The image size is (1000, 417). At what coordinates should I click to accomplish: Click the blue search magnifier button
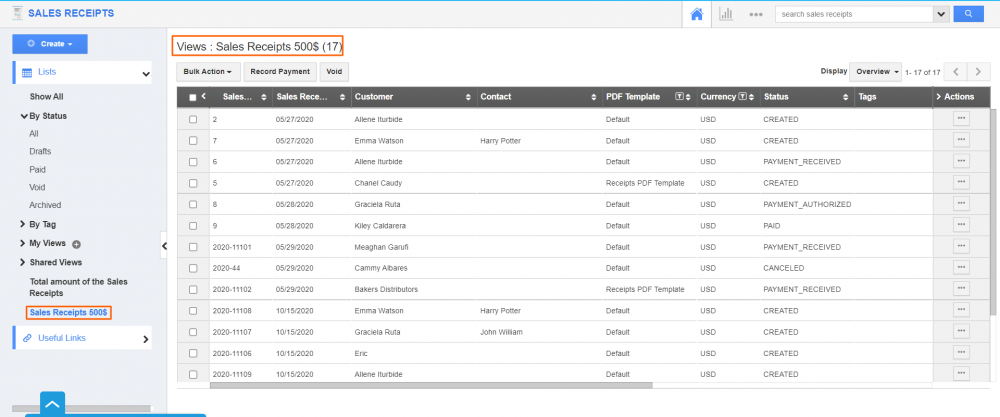pyautogui.click(x=967, y=14)
